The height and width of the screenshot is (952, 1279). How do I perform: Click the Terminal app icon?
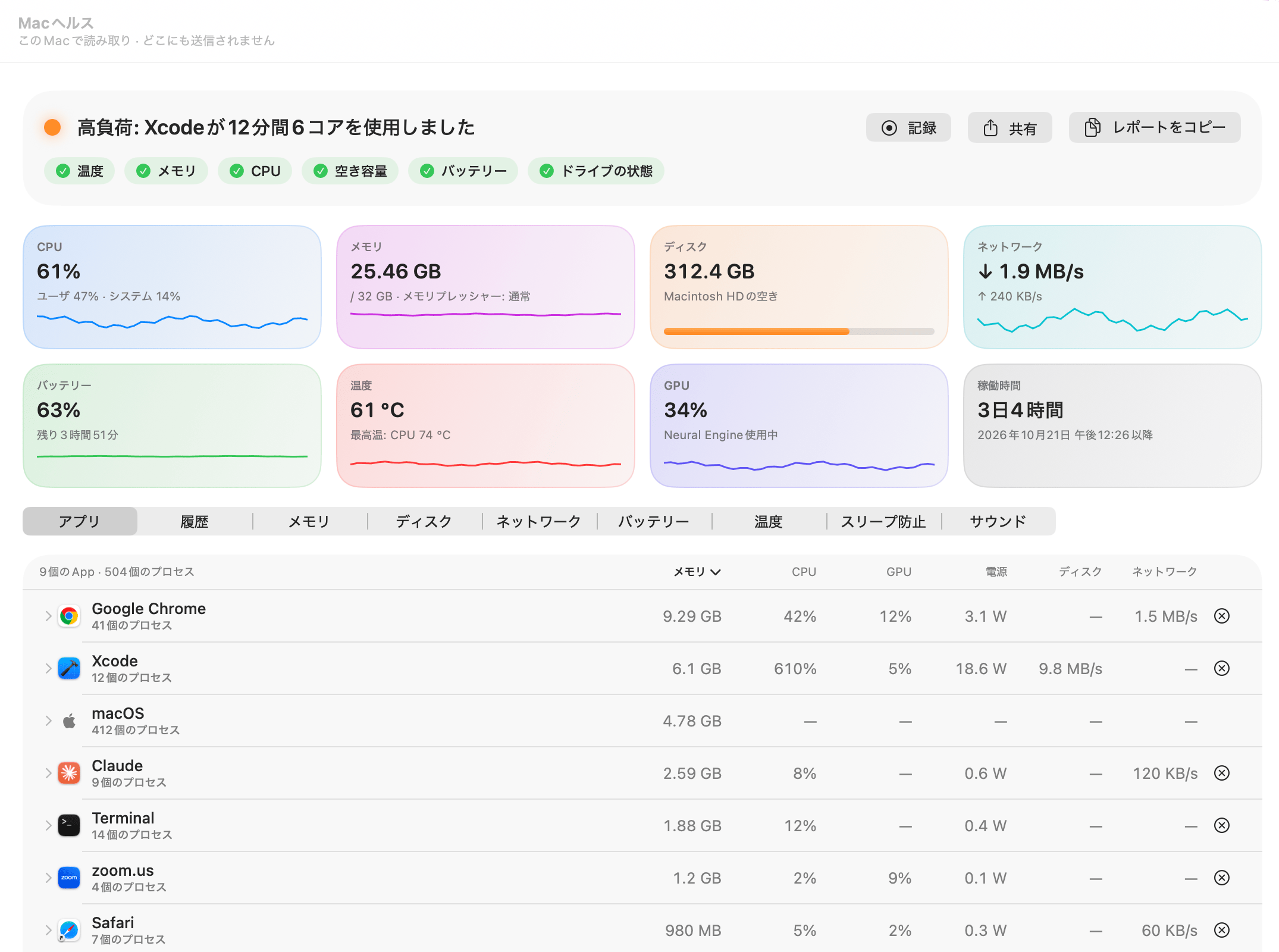(x=69, y=826)
